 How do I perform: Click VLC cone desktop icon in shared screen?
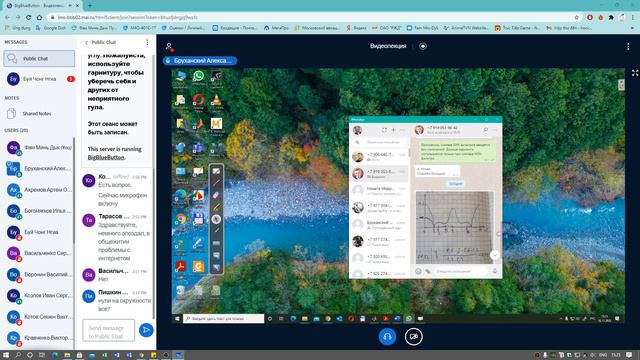[216, 100]
